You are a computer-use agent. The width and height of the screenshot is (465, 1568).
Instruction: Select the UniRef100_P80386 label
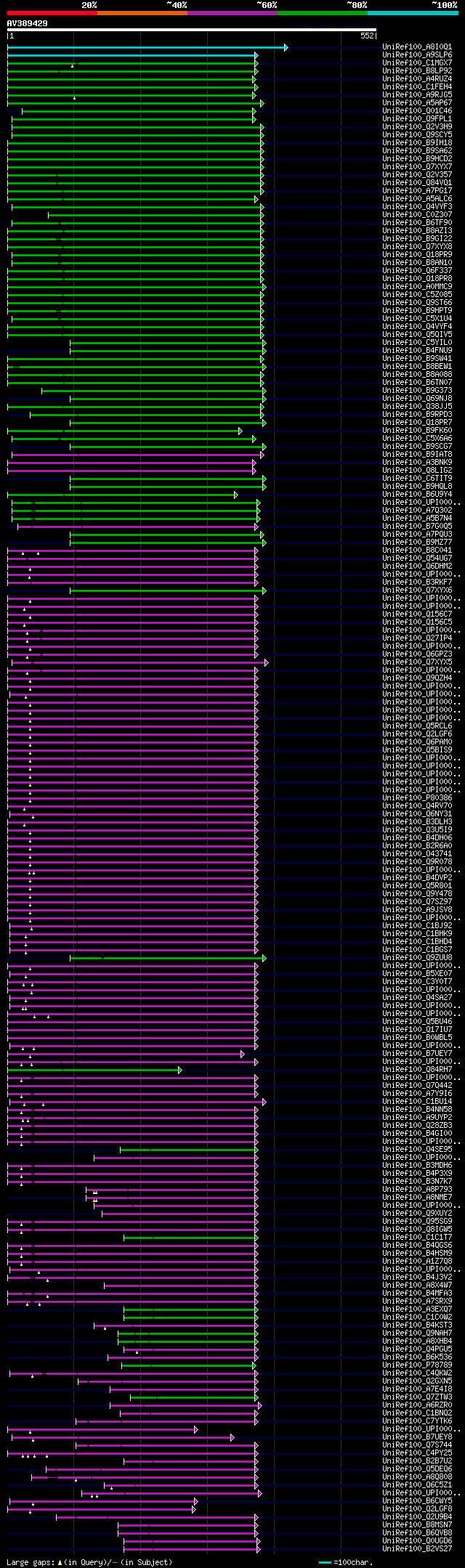[417, 798]
